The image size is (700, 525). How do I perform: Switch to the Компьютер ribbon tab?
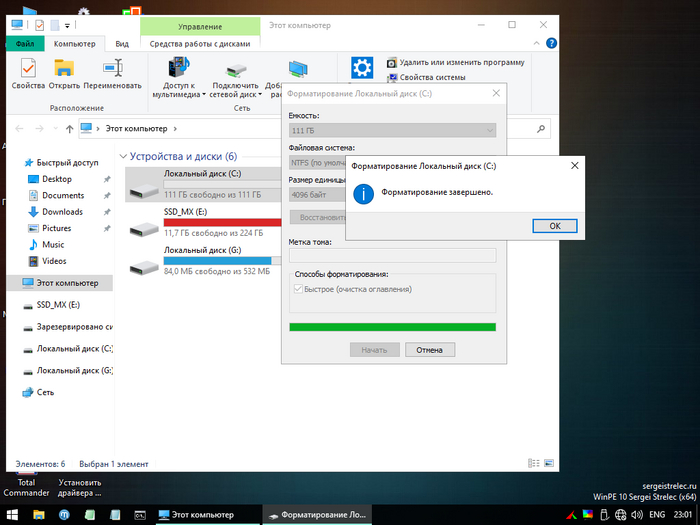[x=75, y=44]
